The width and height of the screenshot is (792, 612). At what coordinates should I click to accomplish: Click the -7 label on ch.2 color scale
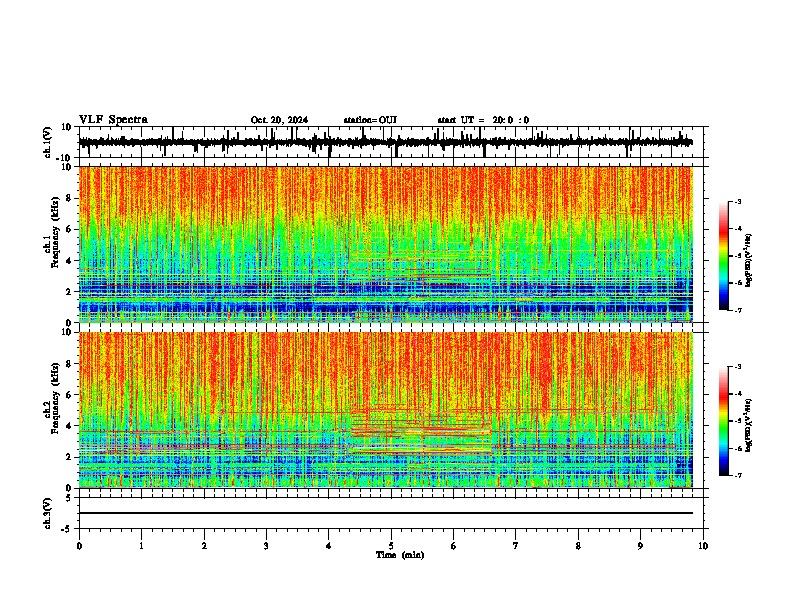[x=737, y=475]
